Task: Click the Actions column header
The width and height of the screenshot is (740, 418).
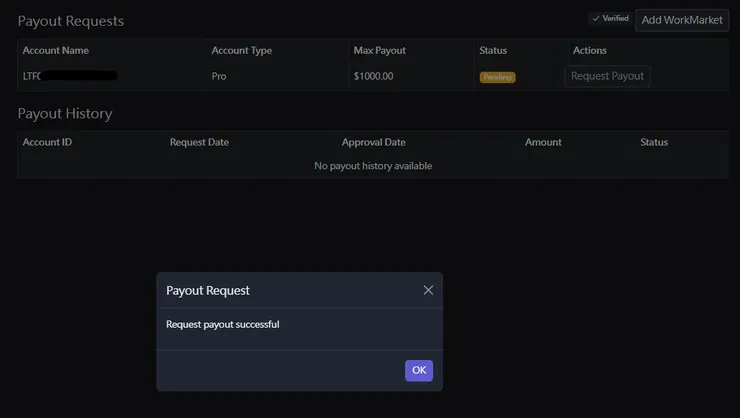Action: (589, 50)
